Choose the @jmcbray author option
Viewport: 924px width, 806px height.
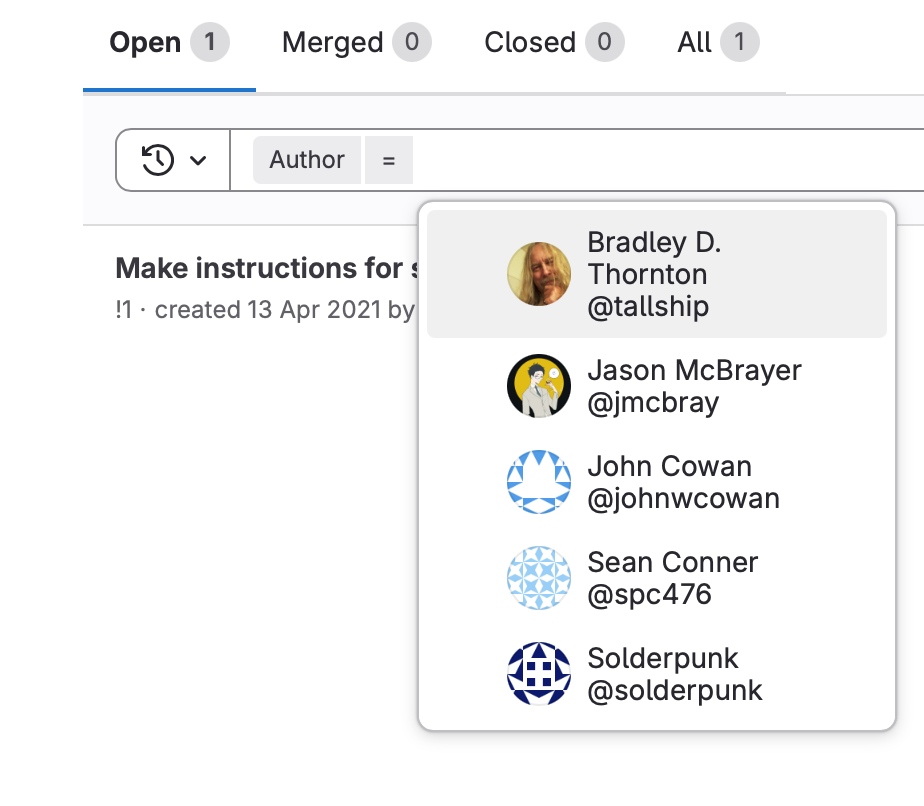point(653,402)
